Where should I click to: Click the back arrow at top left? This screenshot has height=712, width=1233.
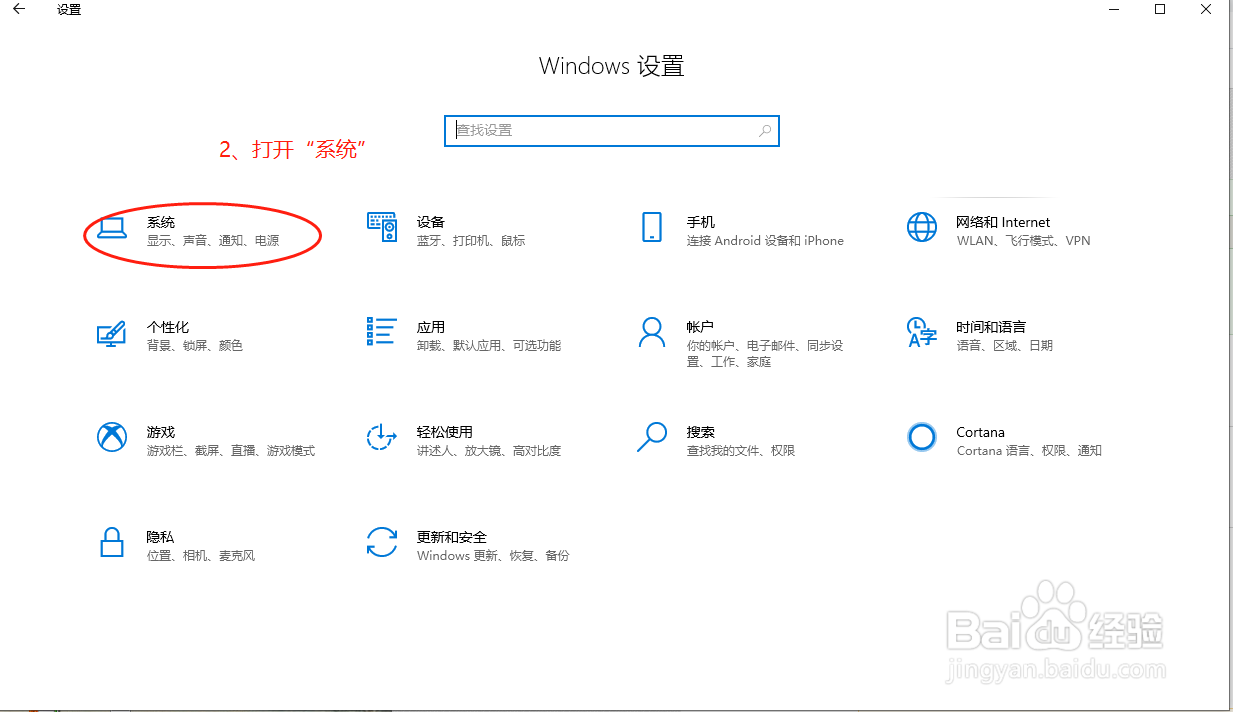(x=18, y=9)
